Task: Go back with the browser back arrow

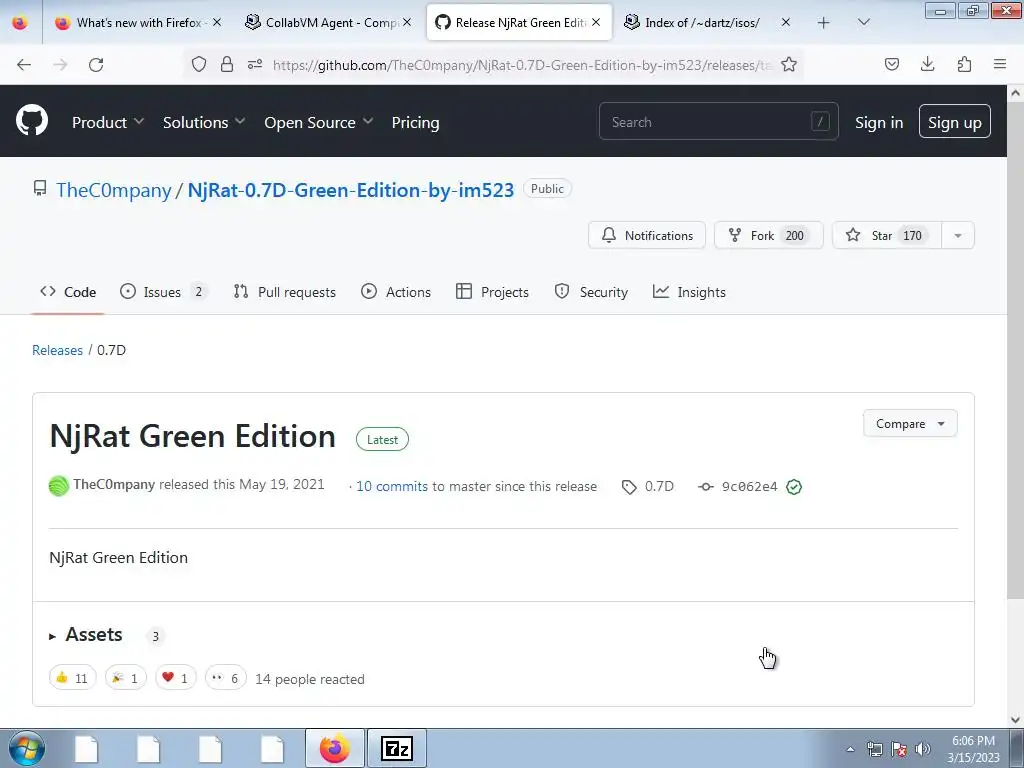Action: [24, 64]
